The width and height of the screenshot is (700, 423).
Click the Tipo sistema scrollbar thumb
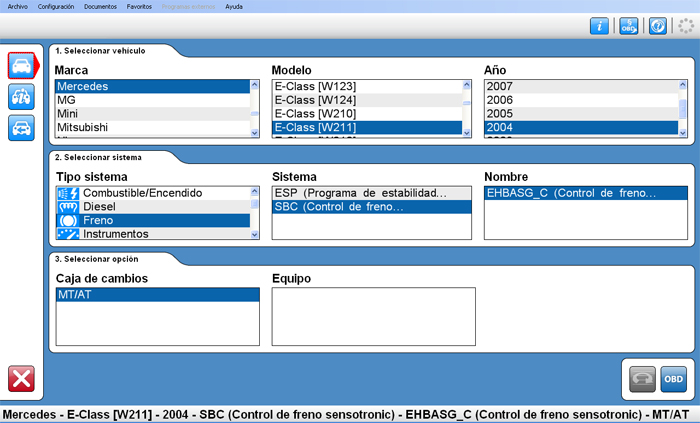[254, 204]
